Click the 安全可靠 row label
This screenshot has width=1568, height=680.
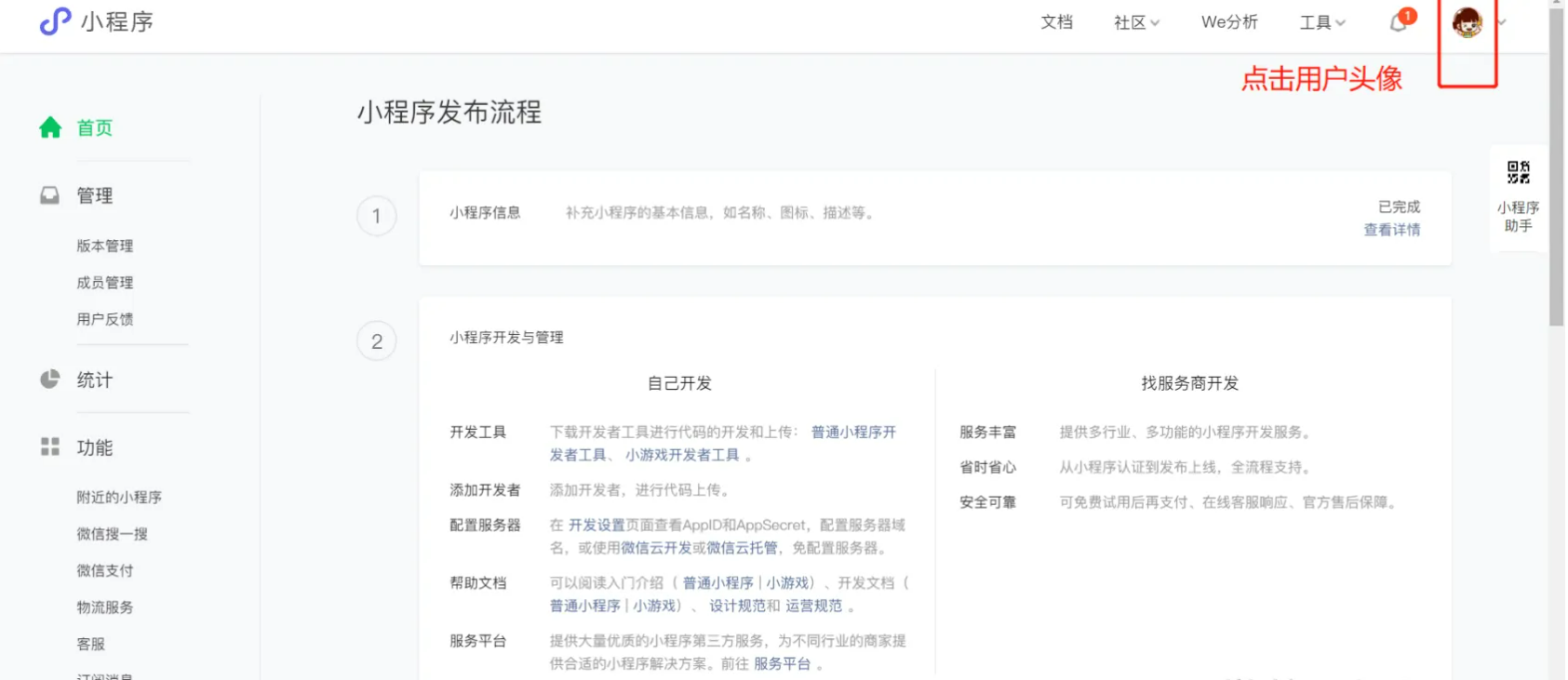tap(987, 502)
